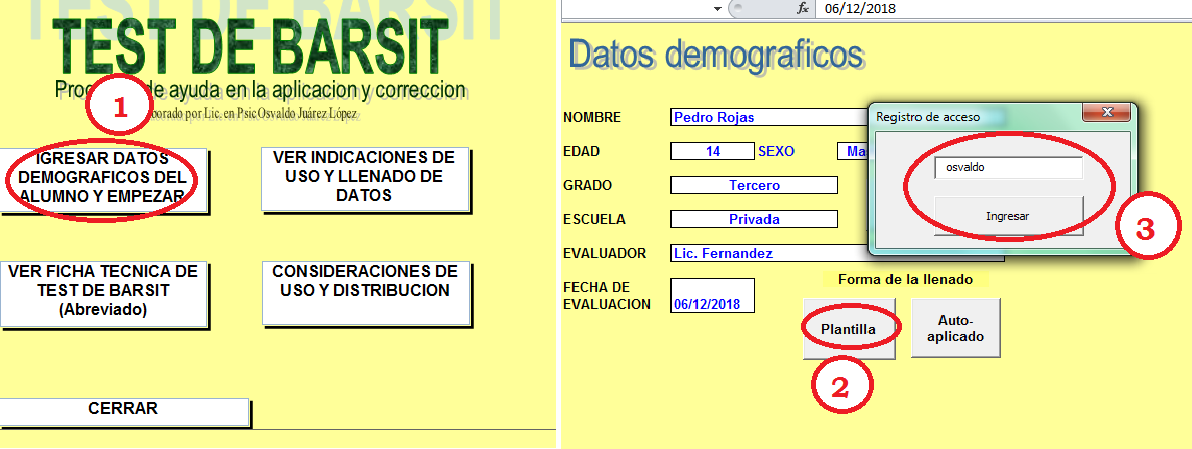Click the FECHA DE EVALUACION cell 06/12/2018
This screenshot has width=1192, height=449.
coord(712,296)
